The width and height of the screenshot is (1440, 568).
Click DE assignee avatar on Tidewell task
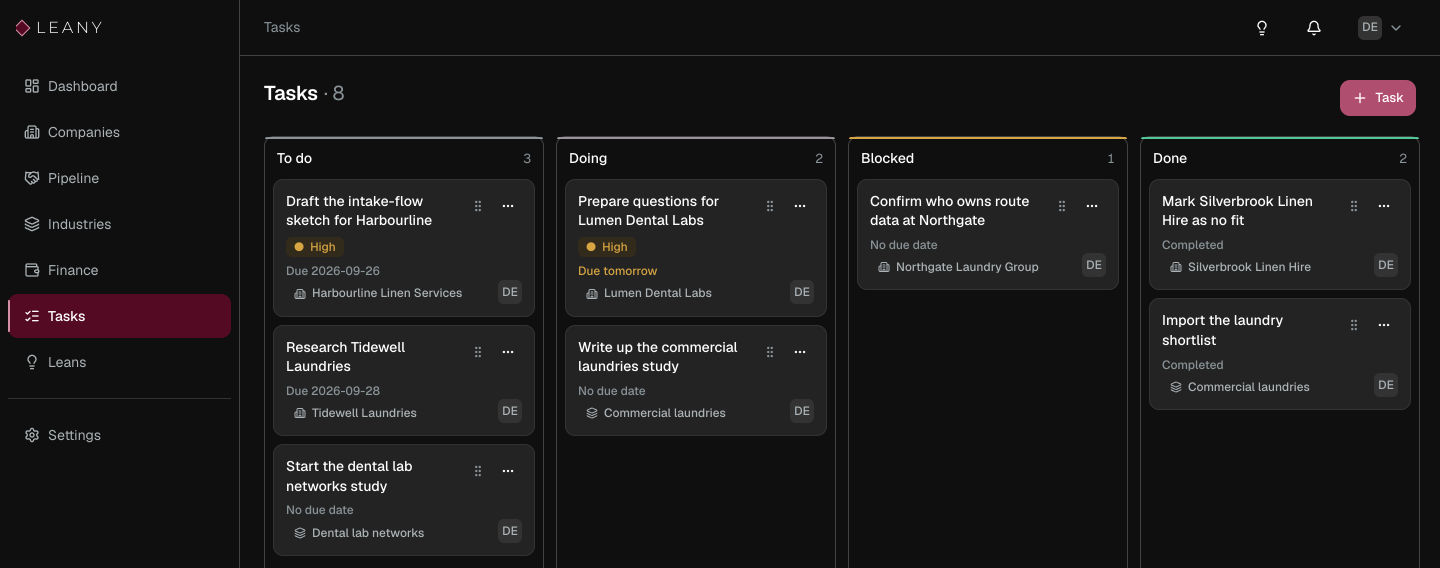510,411
